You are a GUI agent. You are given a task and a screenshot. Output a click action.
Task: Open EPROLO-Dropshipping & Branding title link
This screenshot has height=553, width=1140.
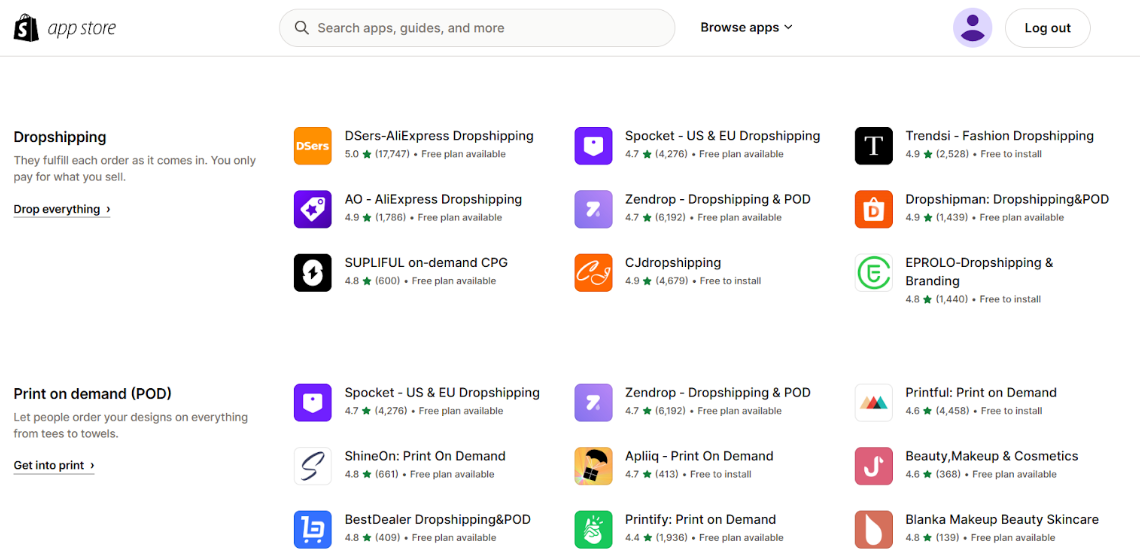click(979, 272)
